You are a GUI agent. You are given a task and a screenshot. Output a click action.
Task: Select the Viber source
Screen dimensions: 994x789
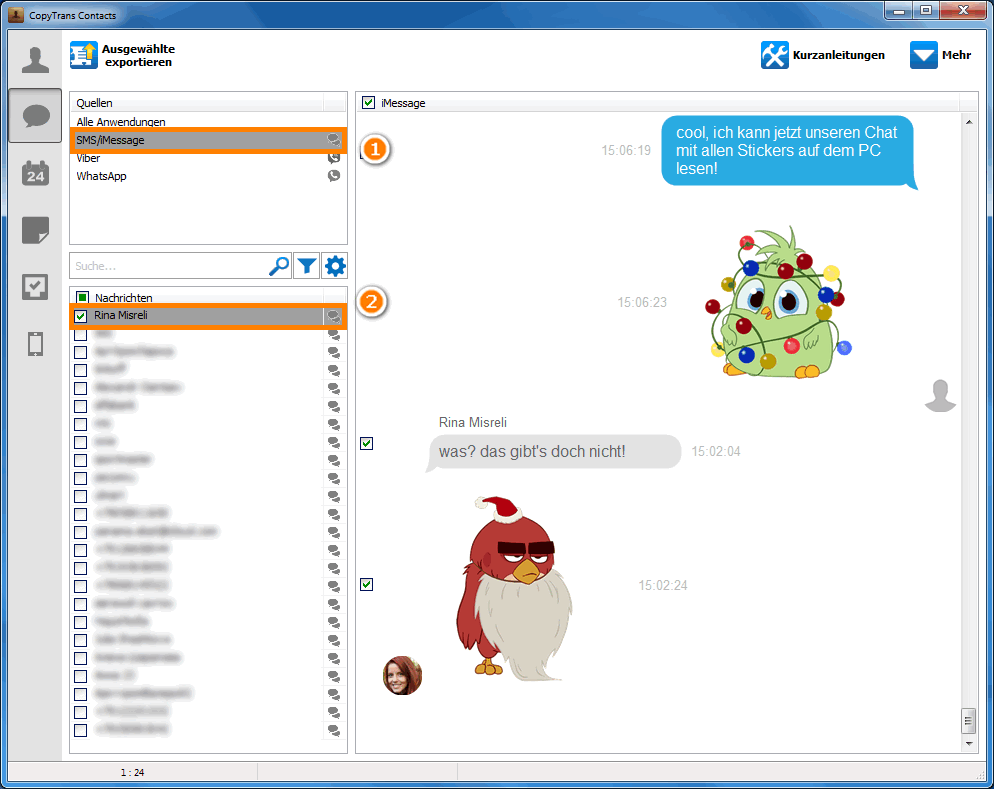[208, 158]
